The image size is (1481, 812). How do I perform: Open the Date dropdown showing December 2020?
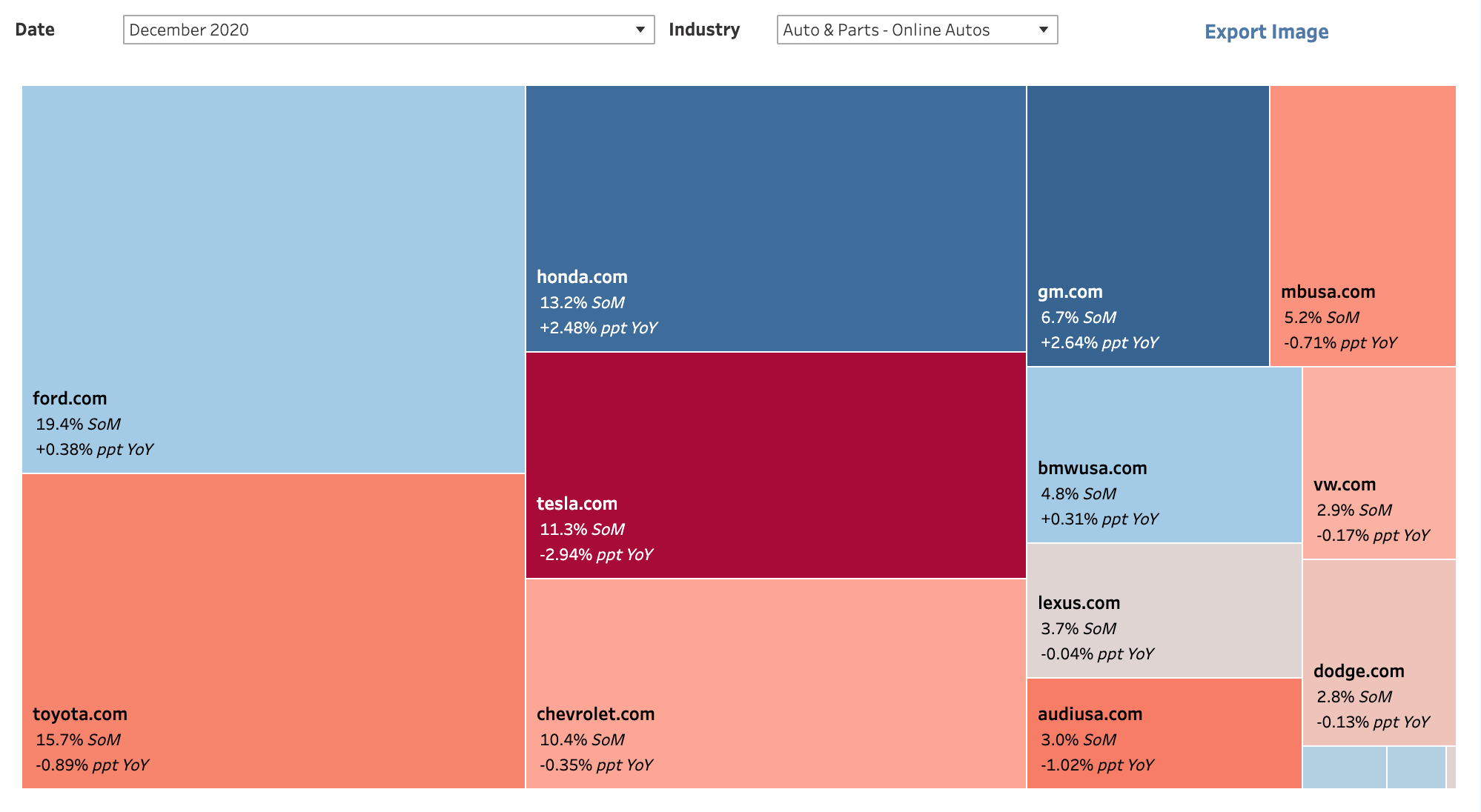388,30
